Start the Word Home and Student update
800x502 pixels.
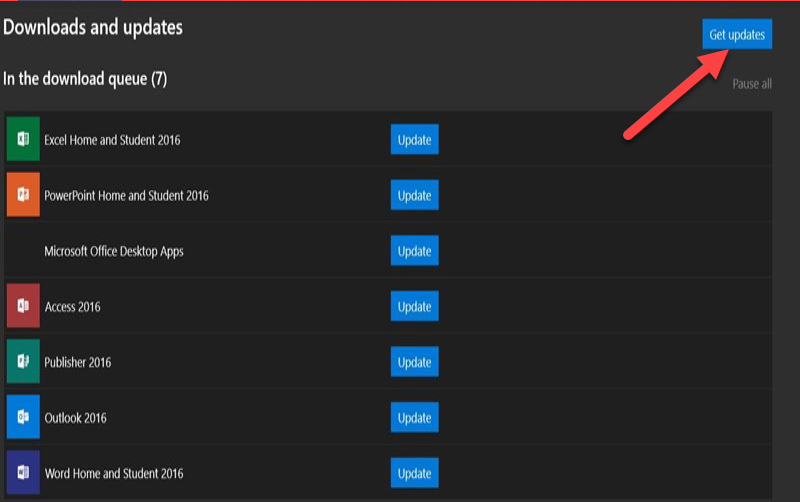click(x=414, y=473)
